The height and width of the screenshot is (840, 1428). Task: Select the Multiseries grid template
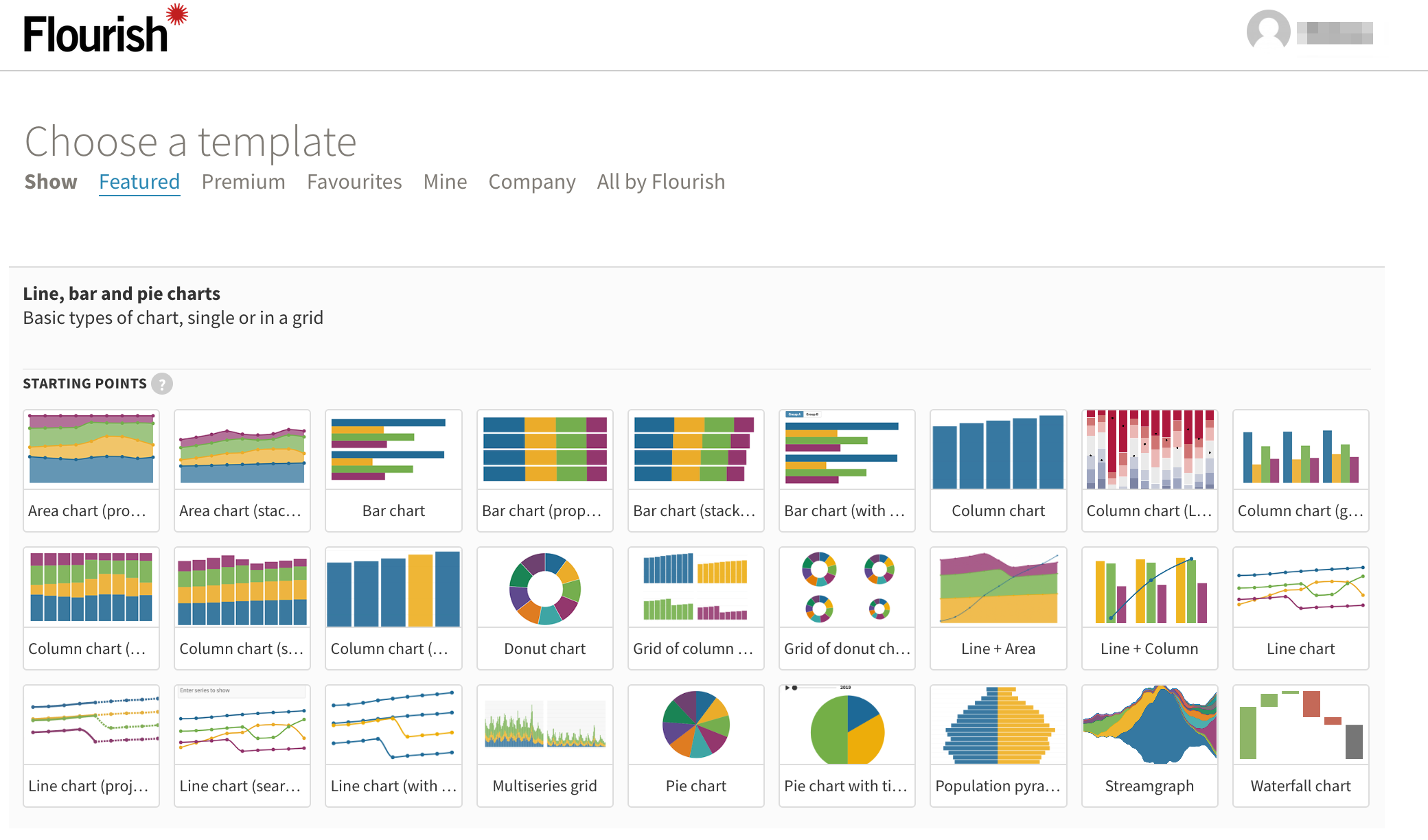click(x=545, y=746)
